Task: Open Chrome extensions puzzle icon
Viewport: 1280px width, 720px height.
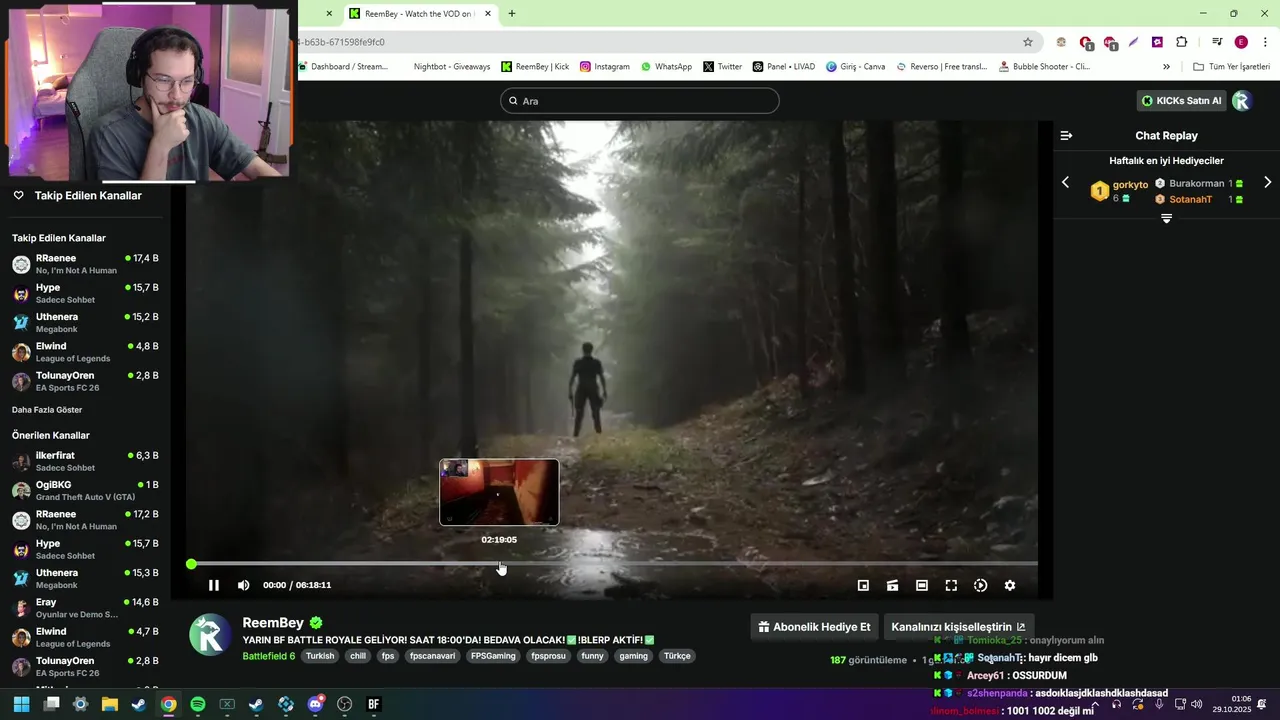Action: click(1181, 42)
